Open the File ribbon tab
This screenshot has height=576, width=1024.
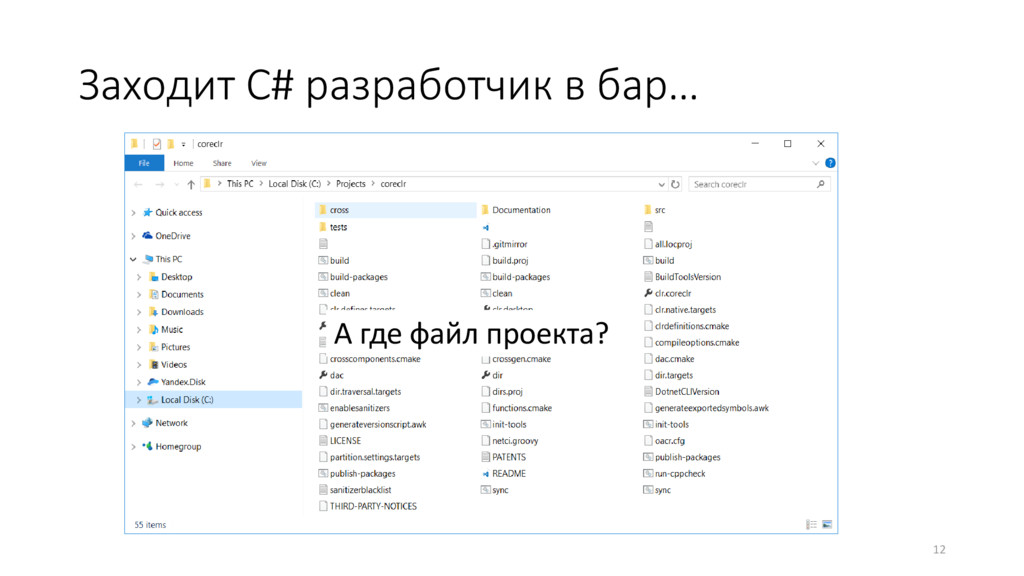click(x=144, y=163)
